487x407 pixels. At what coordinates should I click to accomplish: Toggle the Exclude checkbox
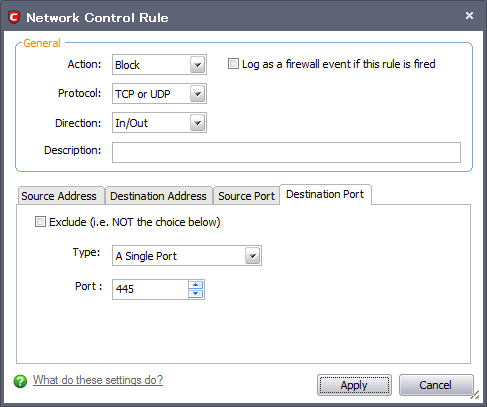pos(40,222)
